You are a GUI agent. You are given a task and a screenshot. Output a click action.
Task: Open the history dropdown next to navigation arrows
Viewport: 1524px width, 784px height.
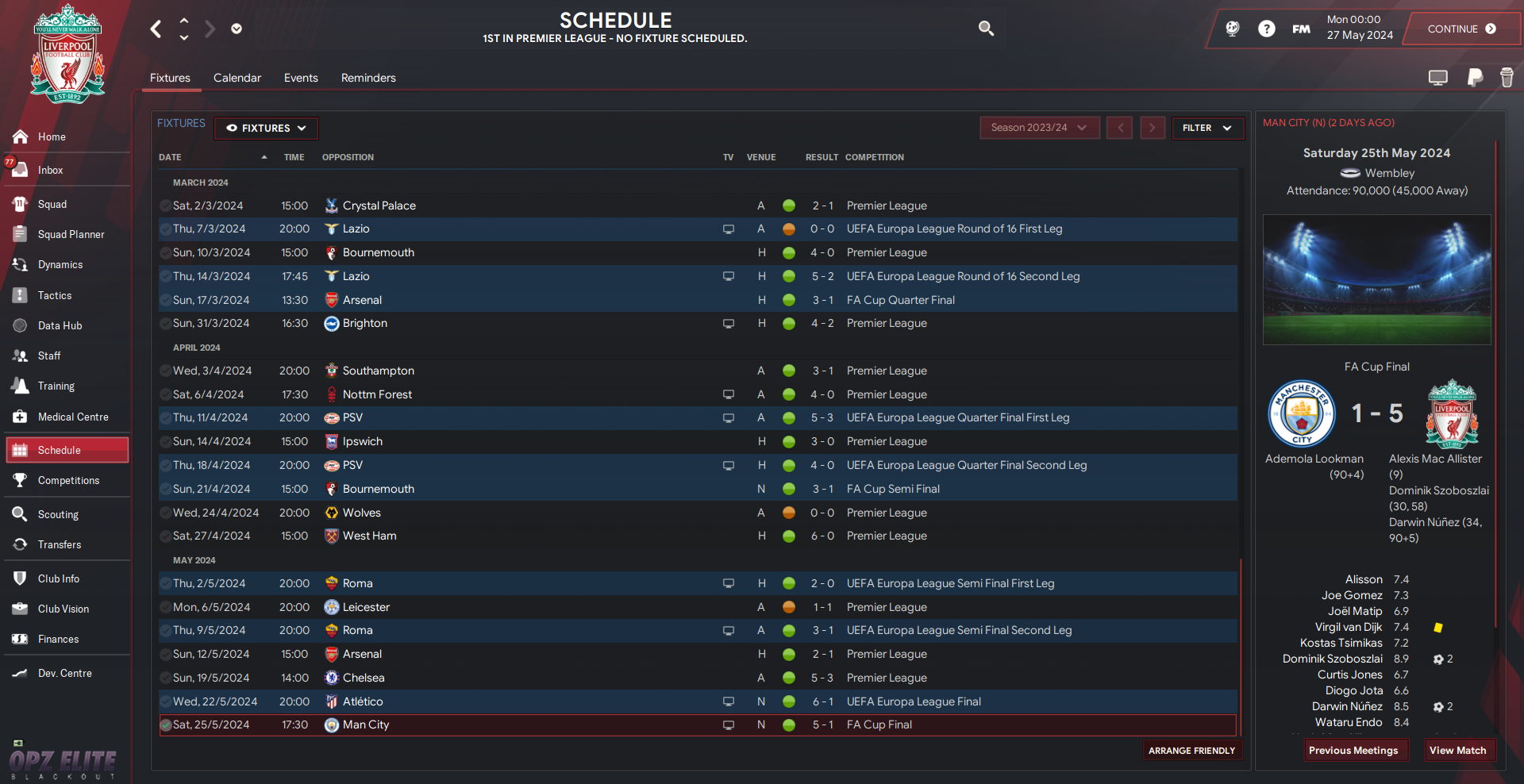pos(237,29)
